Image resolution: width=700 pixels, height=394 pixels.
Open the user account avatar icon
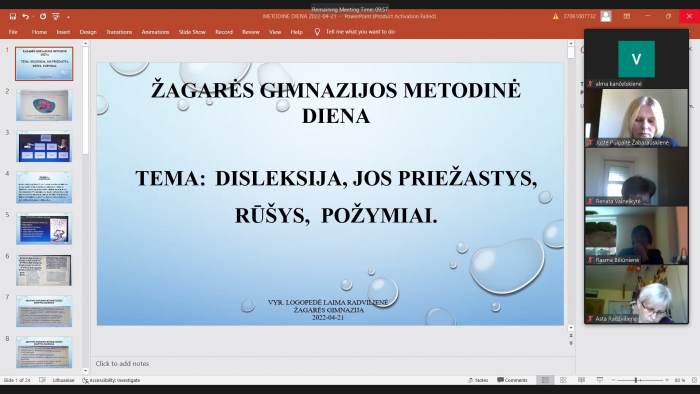[606, 17]
